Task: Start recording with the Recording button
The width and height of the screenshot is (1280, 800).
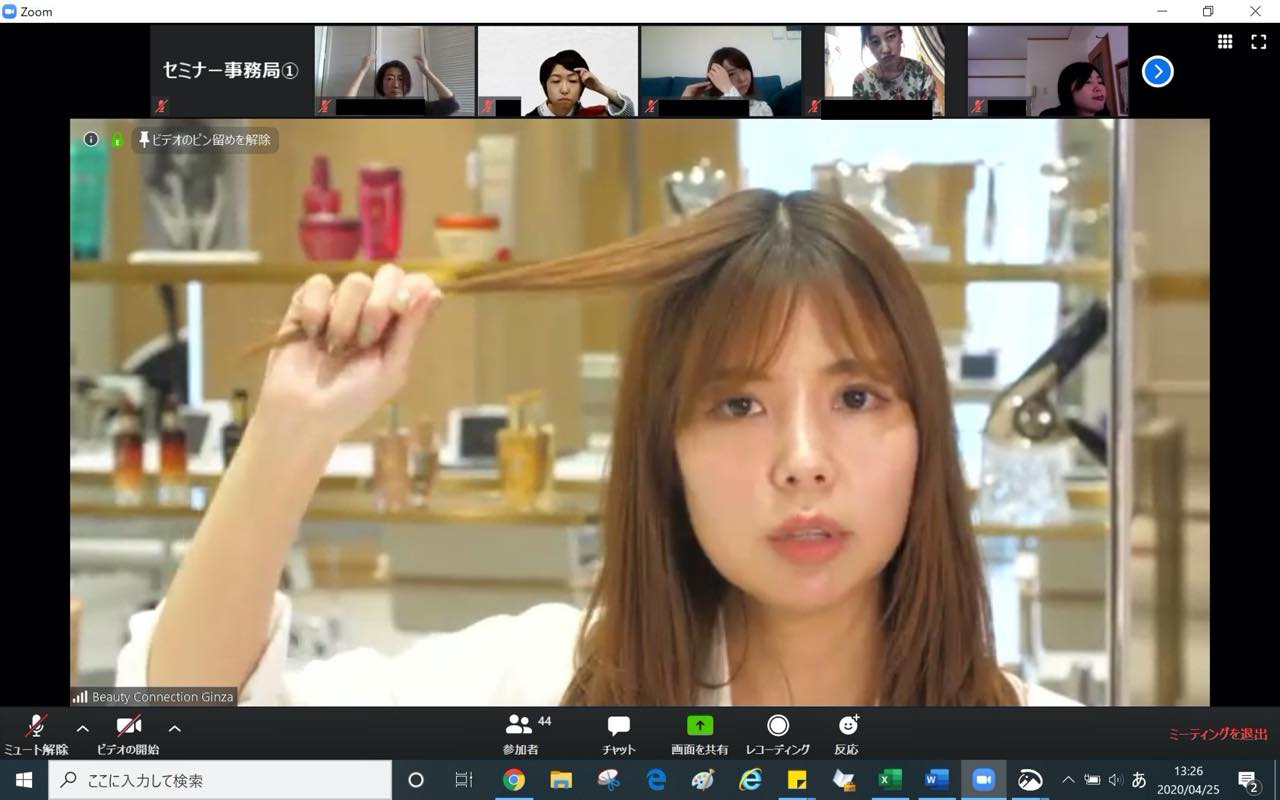Action: [777, 726]
